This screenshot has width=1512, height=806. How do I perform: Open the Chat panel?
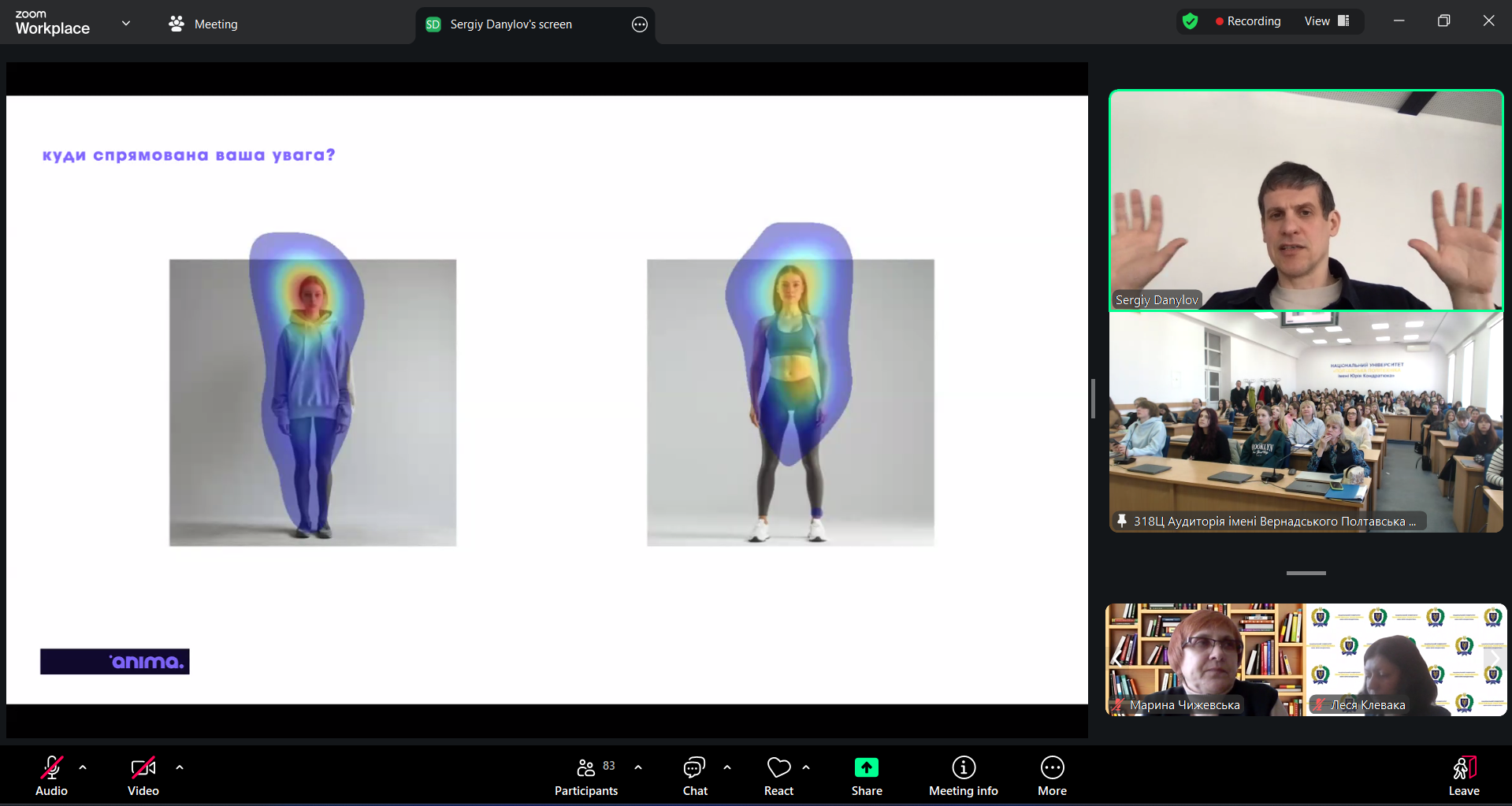click(694, 776)
